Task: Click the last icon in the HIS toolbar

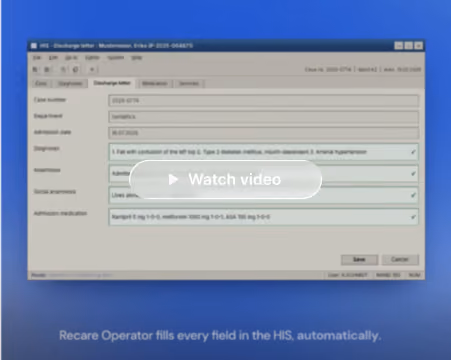Action: (x=92, y=70)
